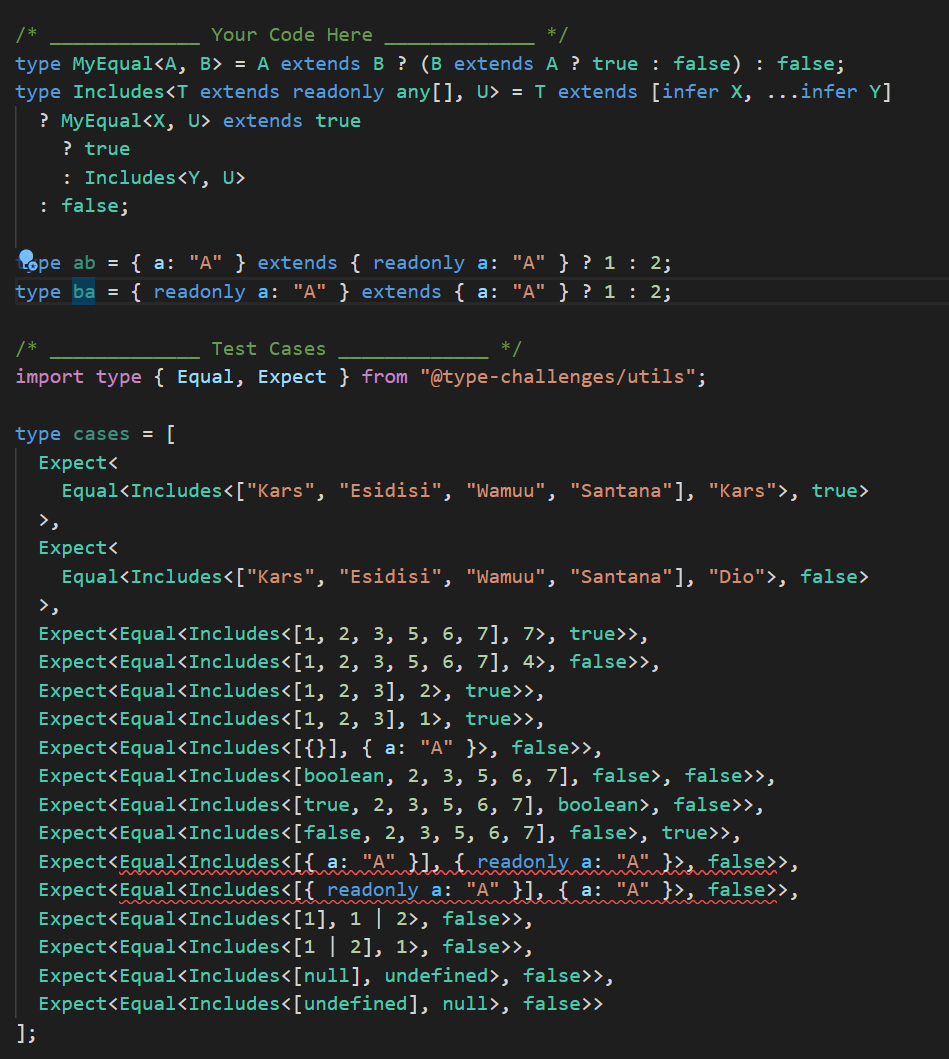The height and width of the screenshot is (1059, 949).
Task: Click the 'ab' type alias name
Action: pos(84,263)
